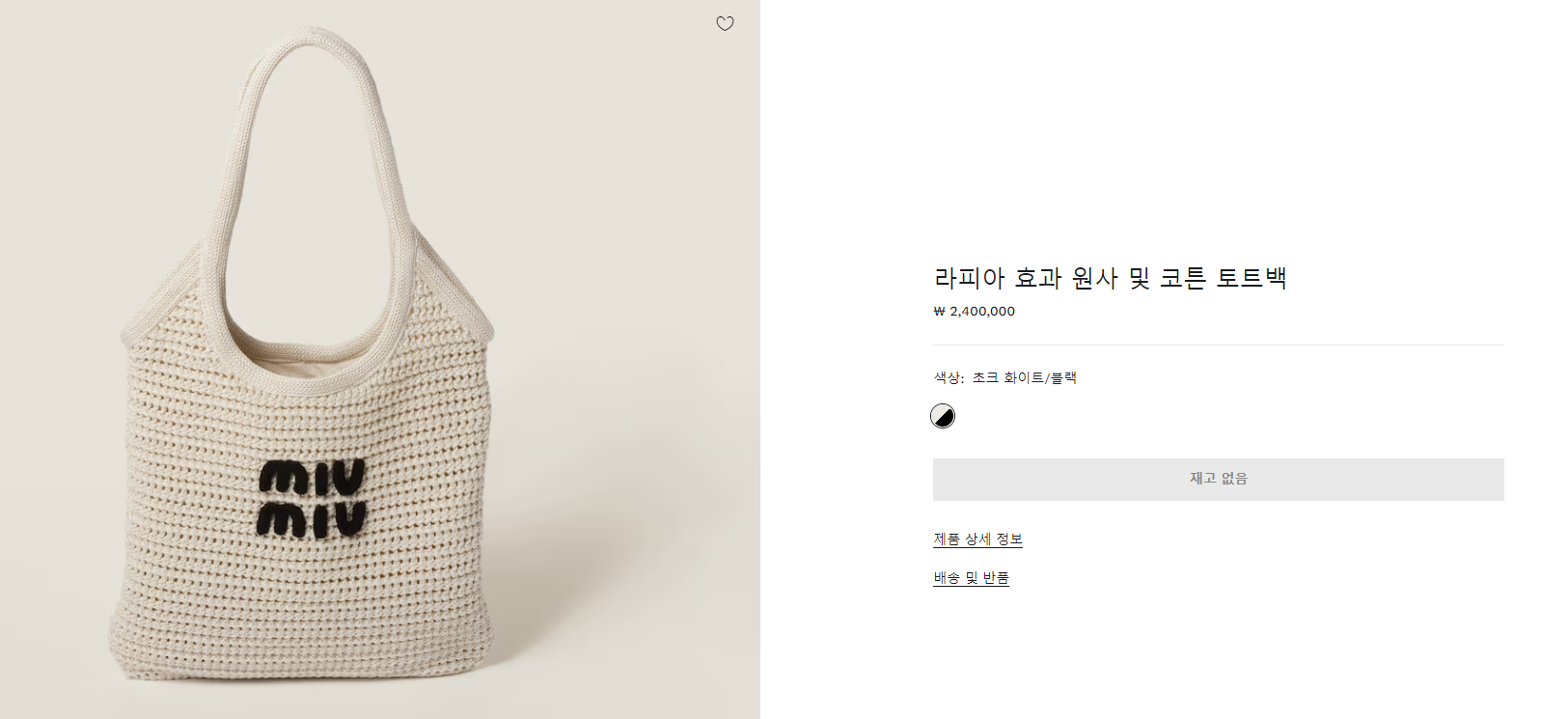Add the bag to wishlist with heart icon
The height and width of the screenshot is (719, 1568).
click(x=725, y=24)
